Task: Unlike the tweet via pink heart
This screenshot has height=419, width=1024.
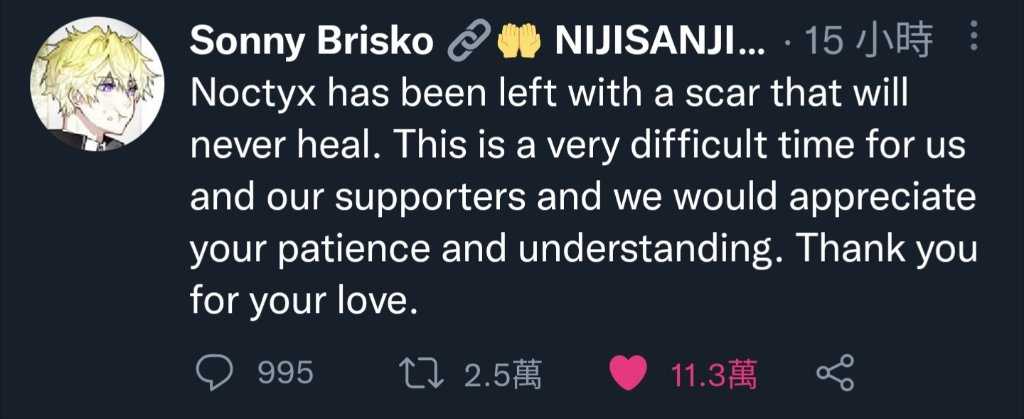Action: tap(628, 373)
